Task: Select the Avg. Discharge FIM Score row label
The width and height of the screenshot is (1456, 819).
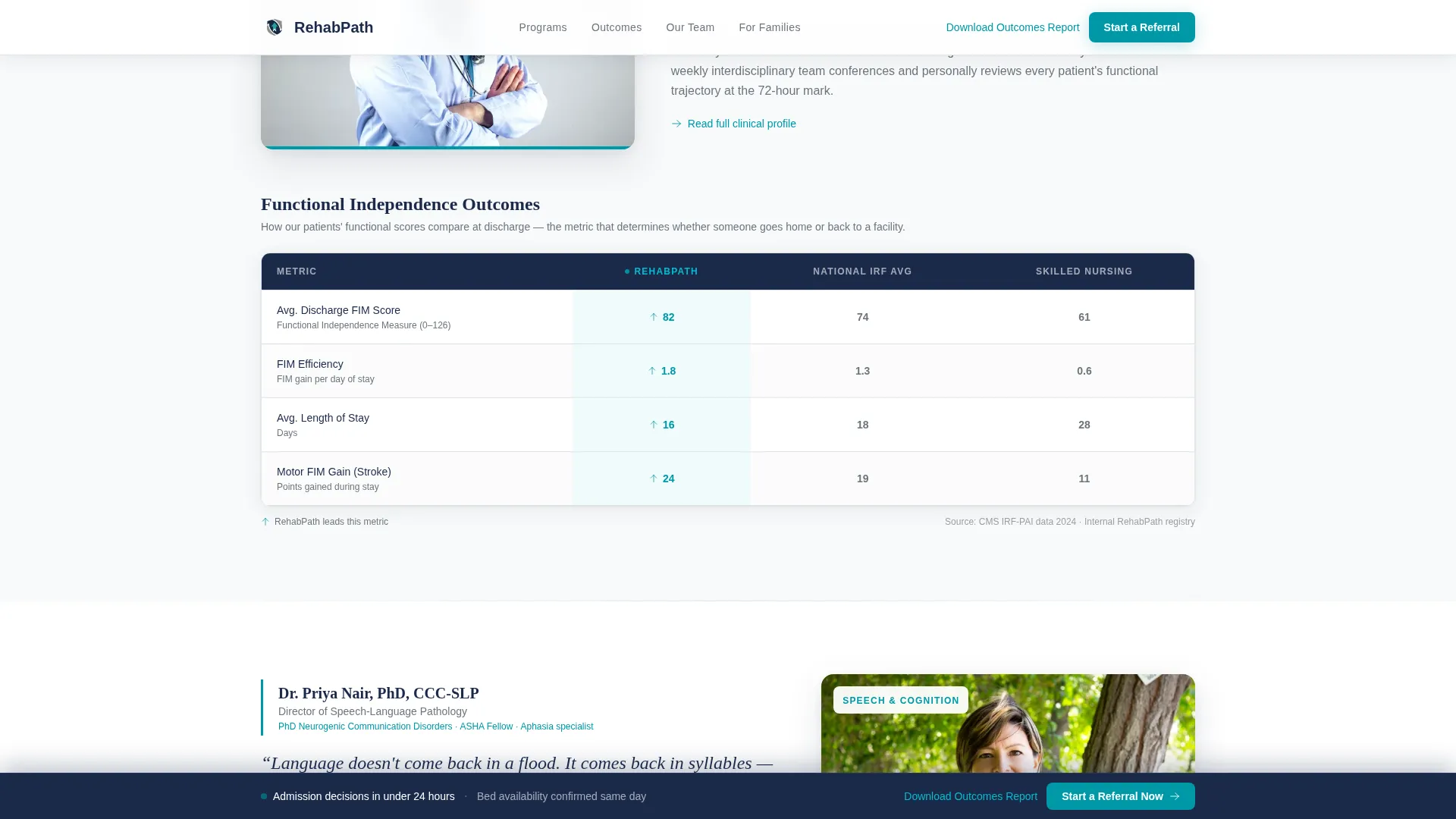Action: pyautogui.click(x=338, y=310)
